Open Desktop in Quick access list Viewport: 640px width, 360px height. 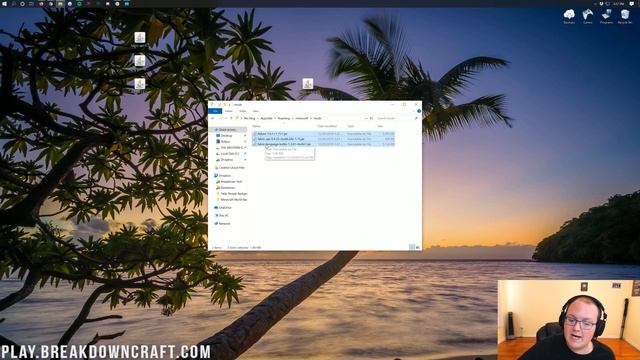pos(227,136)
